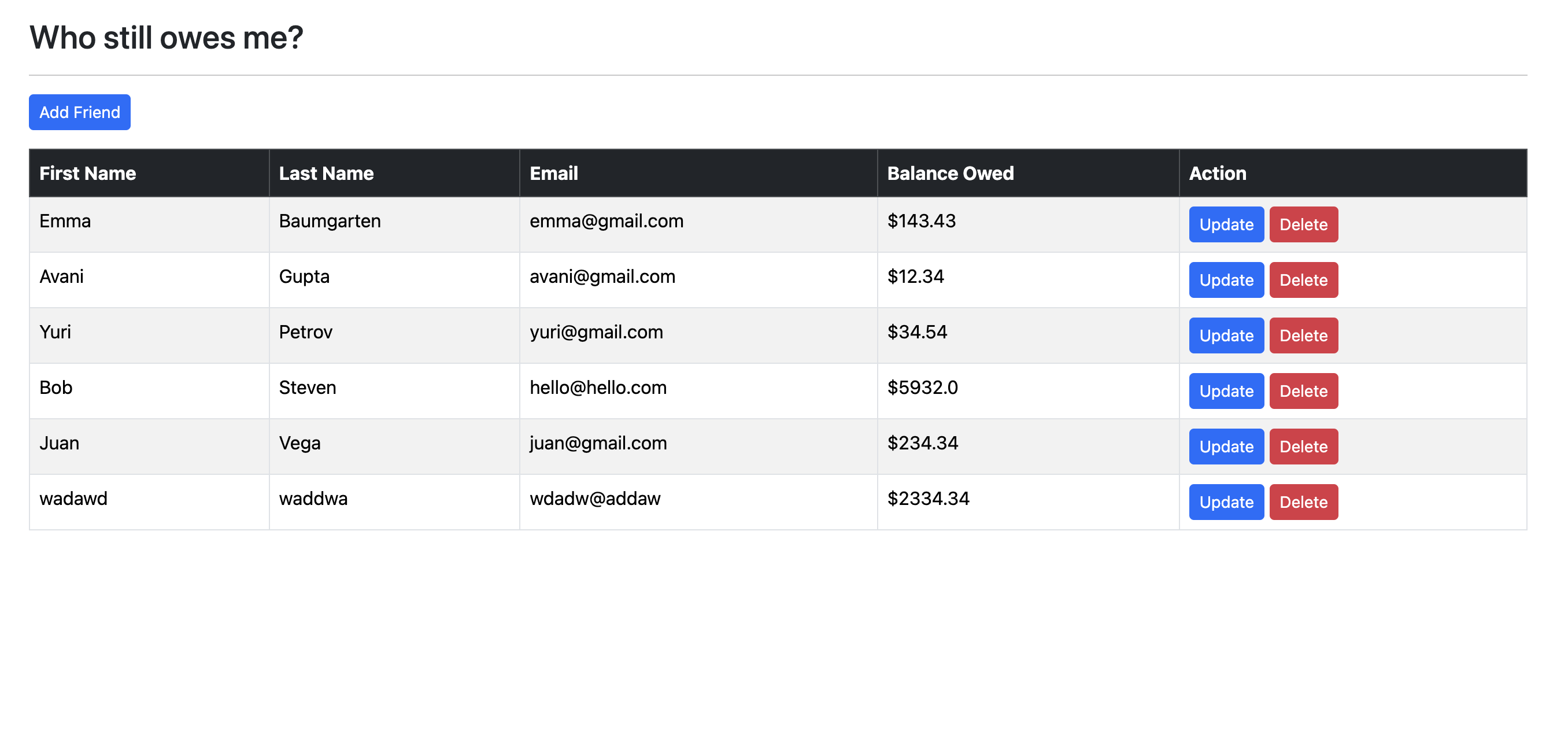This screenshot has width=1568, height=745.
Task: Click email emma@gmail.com
Action: 607,220
